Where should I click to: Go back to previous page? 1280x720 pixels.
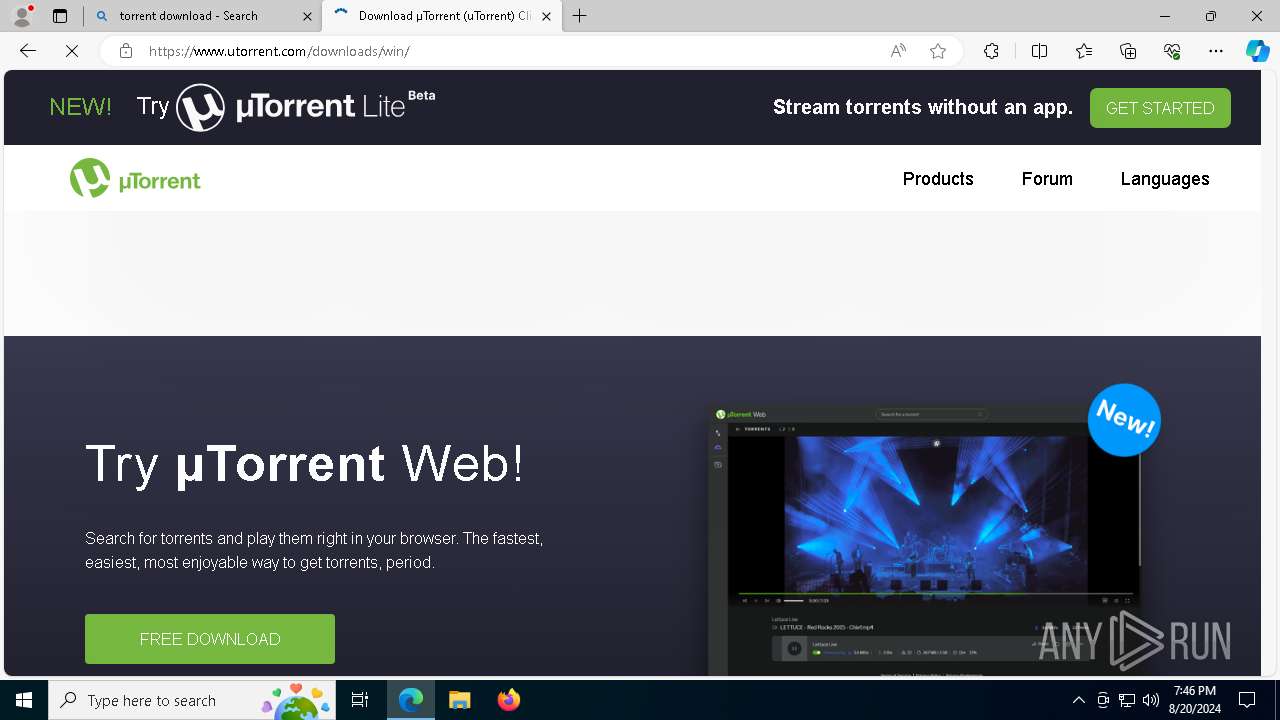(x=28, y=51)
